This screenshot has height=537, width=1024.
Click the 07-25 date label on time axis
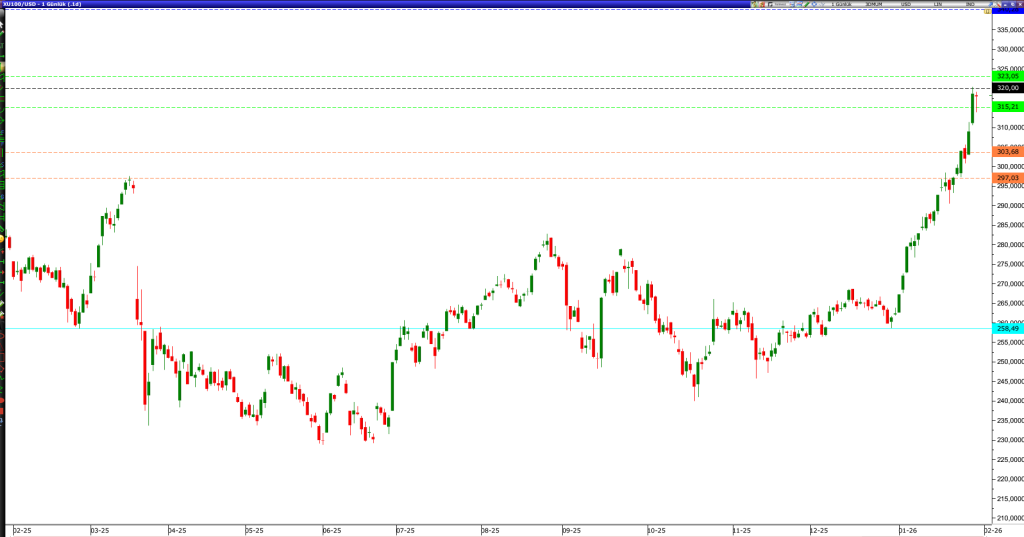(405, 530)
